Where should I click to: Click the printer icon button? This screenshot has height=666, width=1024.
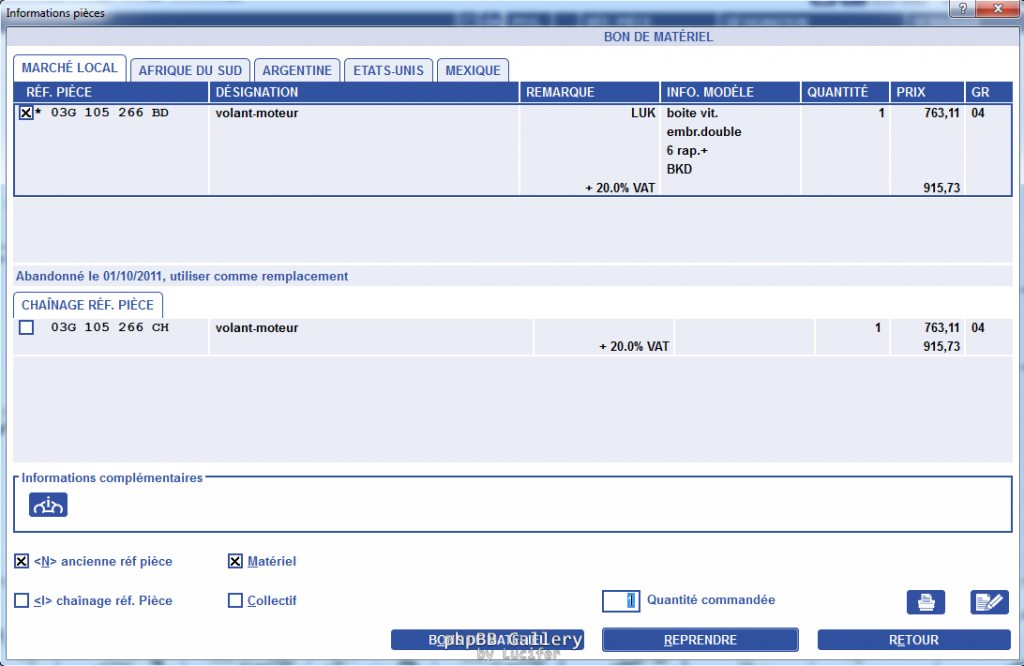coord(925,602)
